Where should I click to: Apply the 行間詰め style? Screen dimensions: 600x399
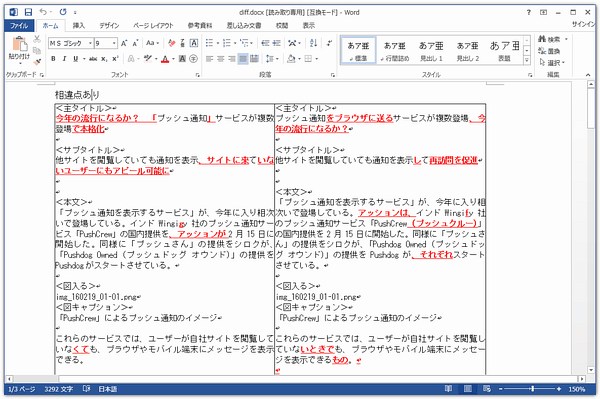(x=395, y=51)
